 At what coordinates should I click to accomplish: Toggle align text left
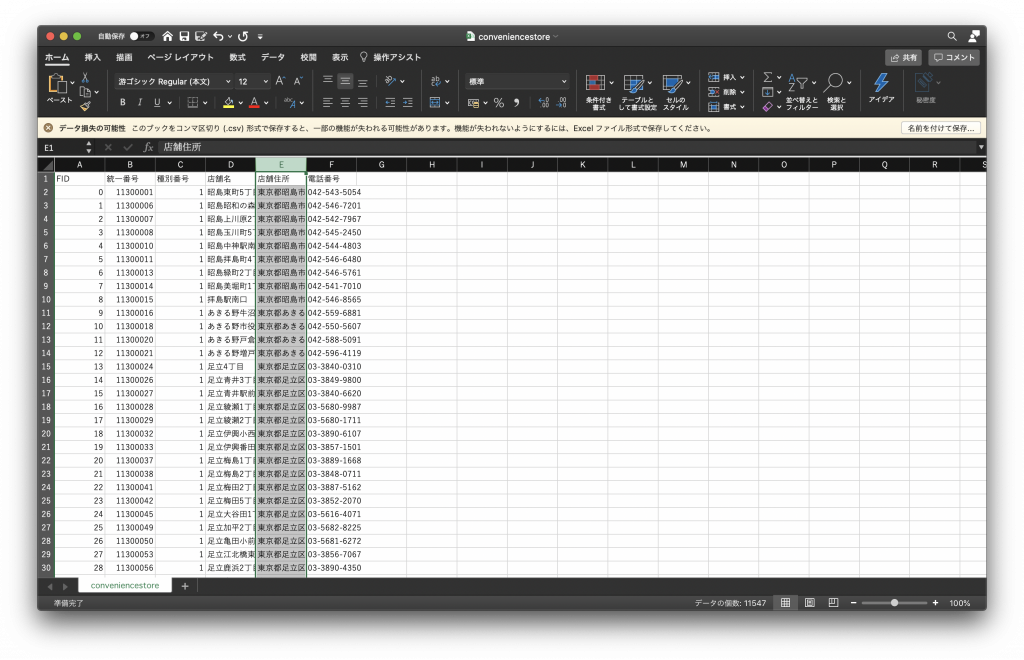328,102
